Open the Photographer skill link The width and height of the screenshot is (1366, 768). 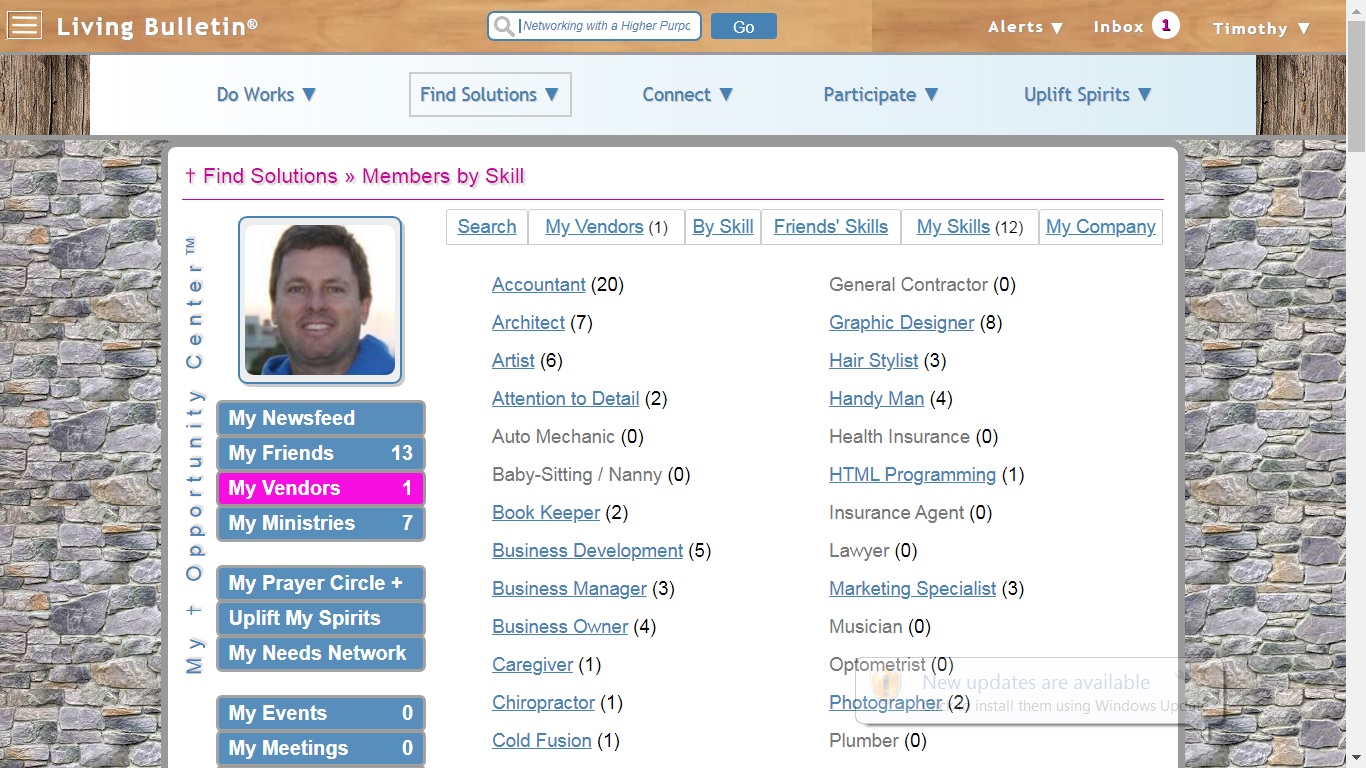pos(885,703)
